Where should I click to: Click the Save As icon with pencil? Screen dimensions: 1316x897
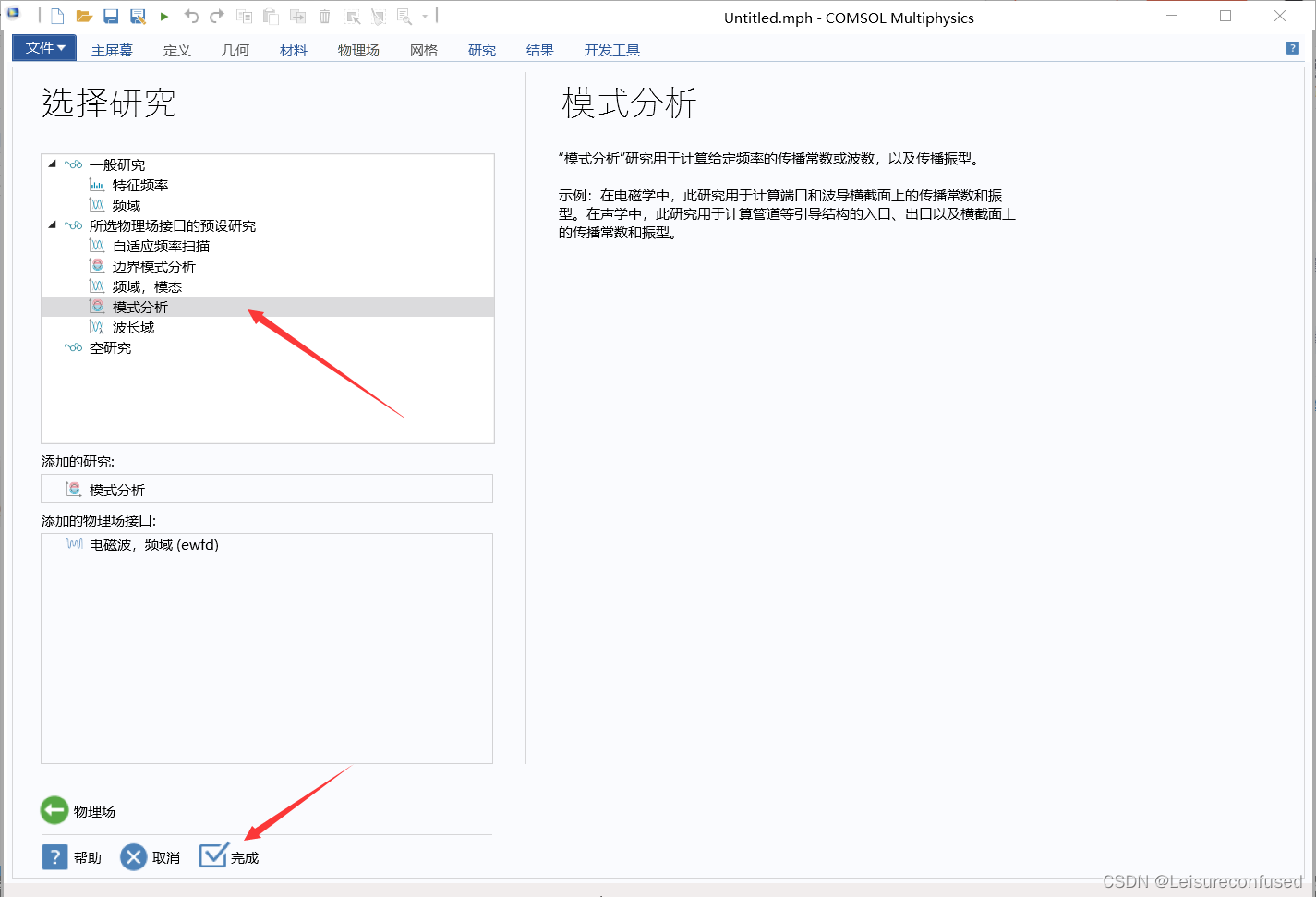click(x=138, y=16)
